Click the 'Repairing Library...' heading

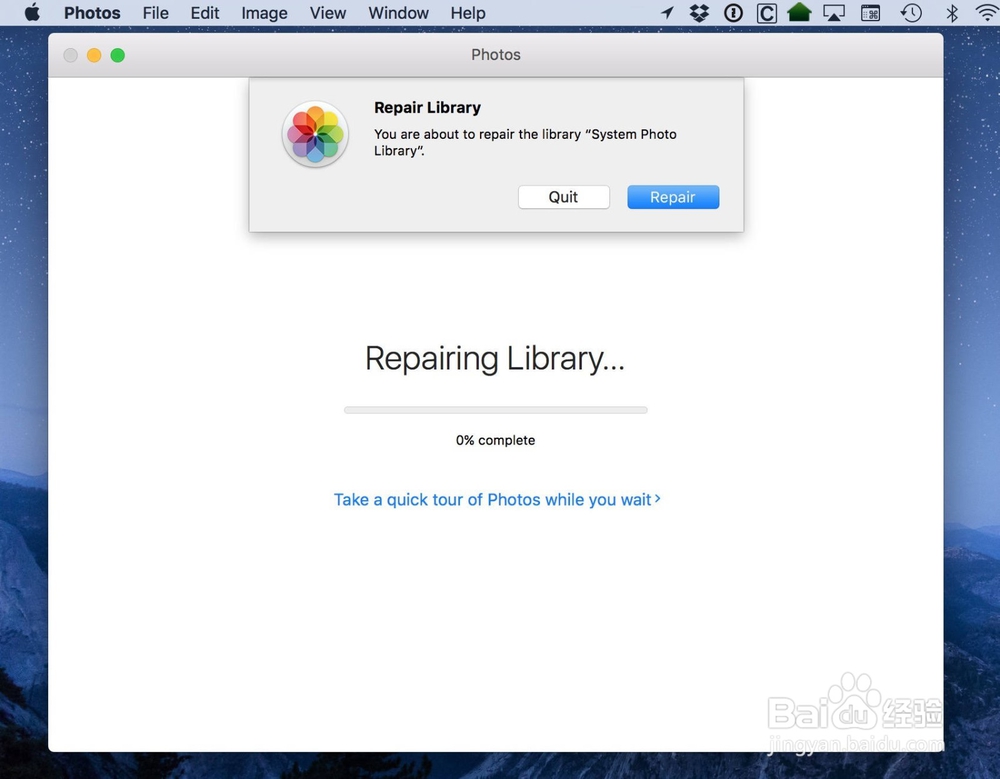tap(495, 359)
